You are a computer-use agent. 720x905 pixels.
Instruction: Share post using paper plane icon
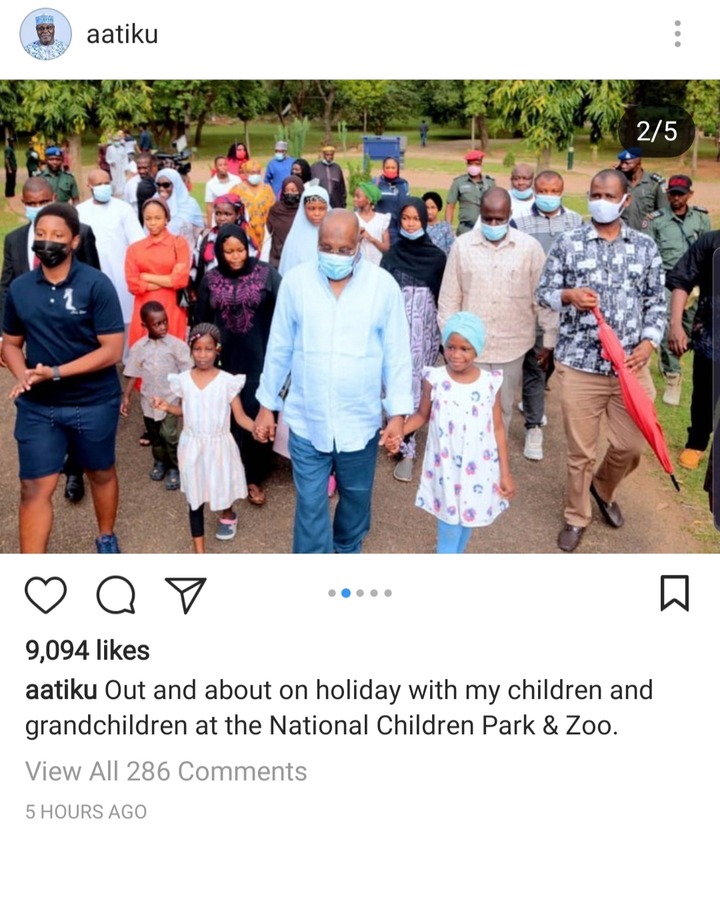click(185, 594)
